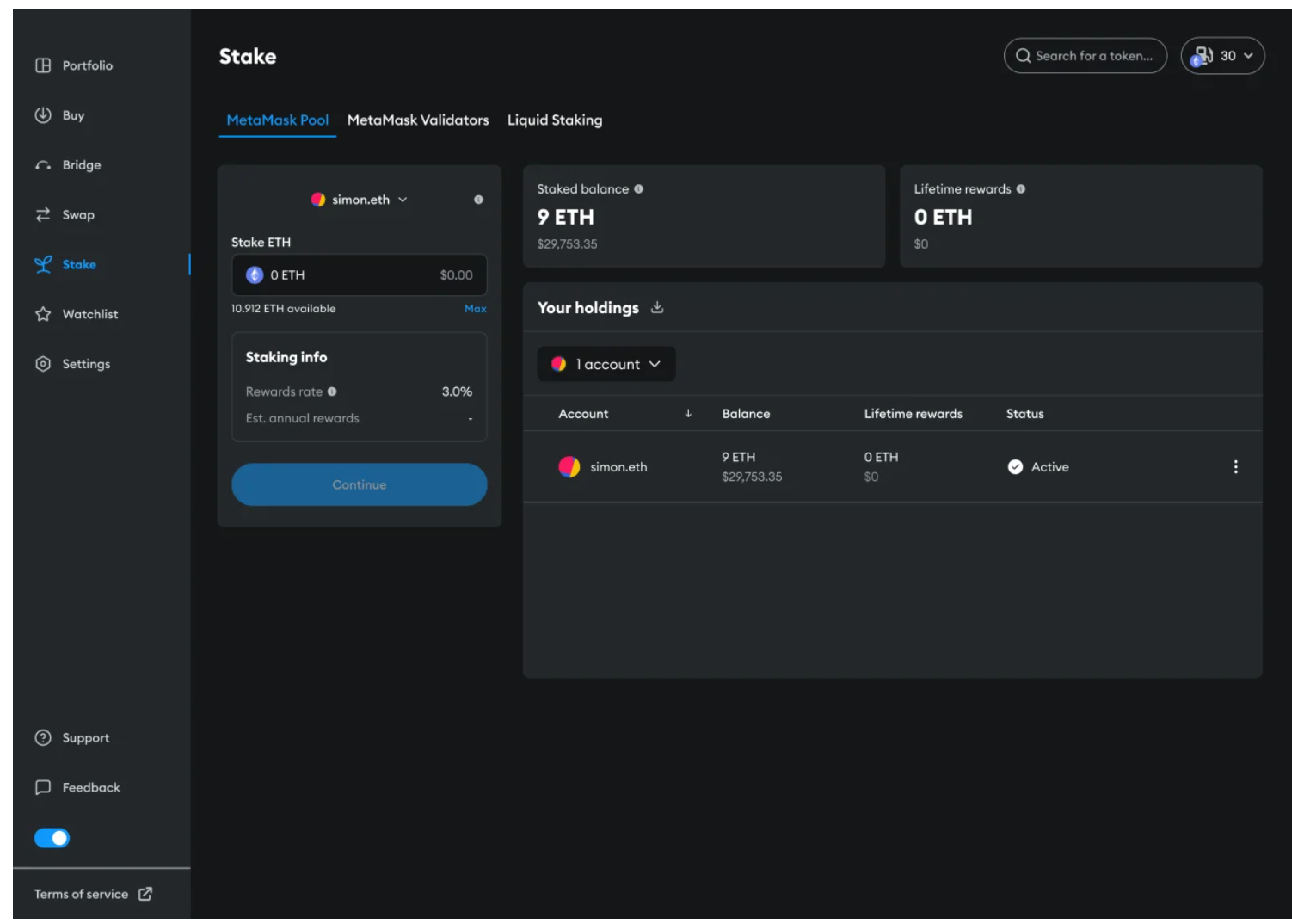Click the Balance column header
This screenshot has width=1292, height=924.
click(x=746, y=414)
